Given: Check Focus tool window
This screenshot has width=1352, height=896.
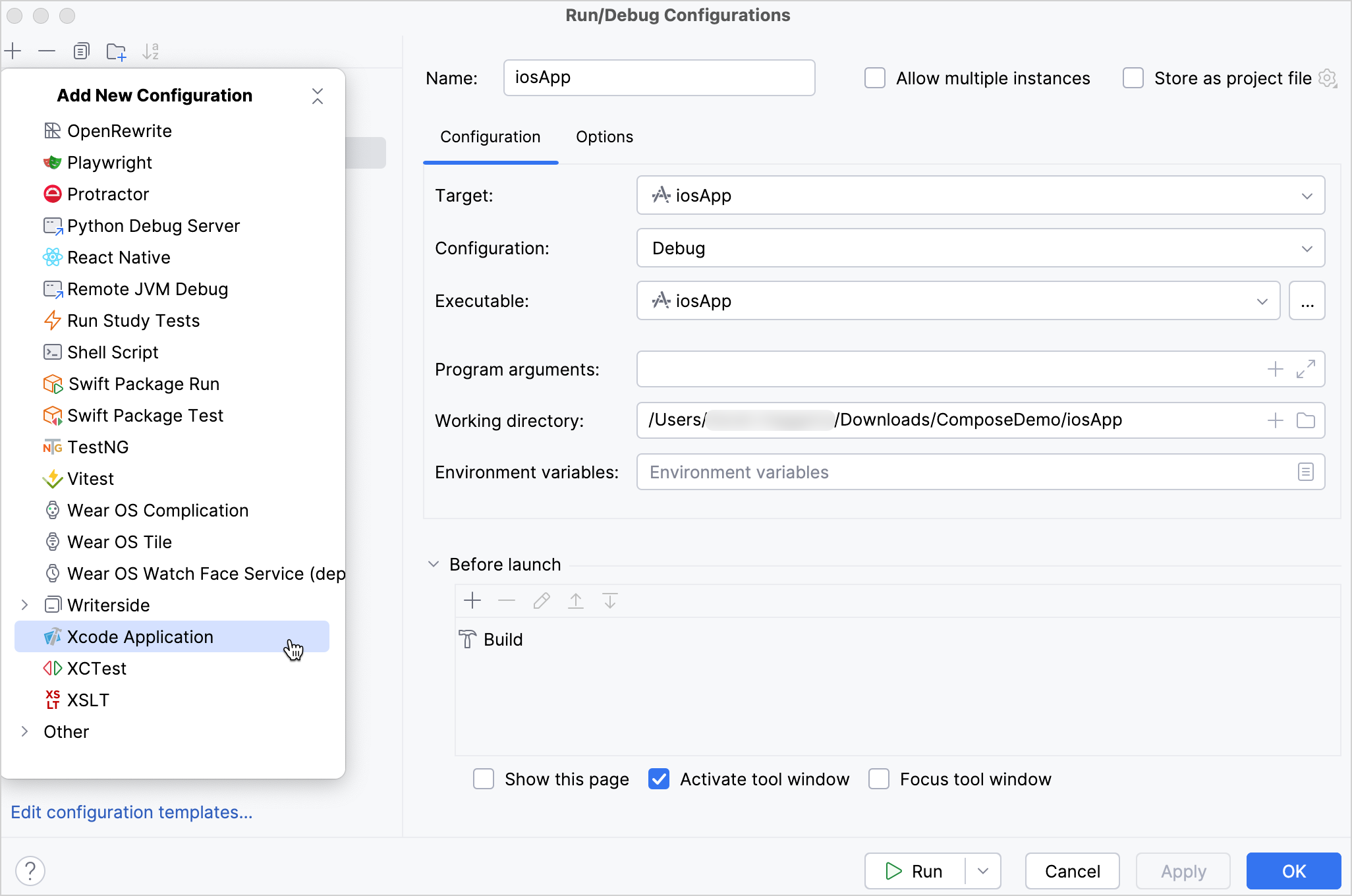Looking at the screenshot, I should 879,779.
